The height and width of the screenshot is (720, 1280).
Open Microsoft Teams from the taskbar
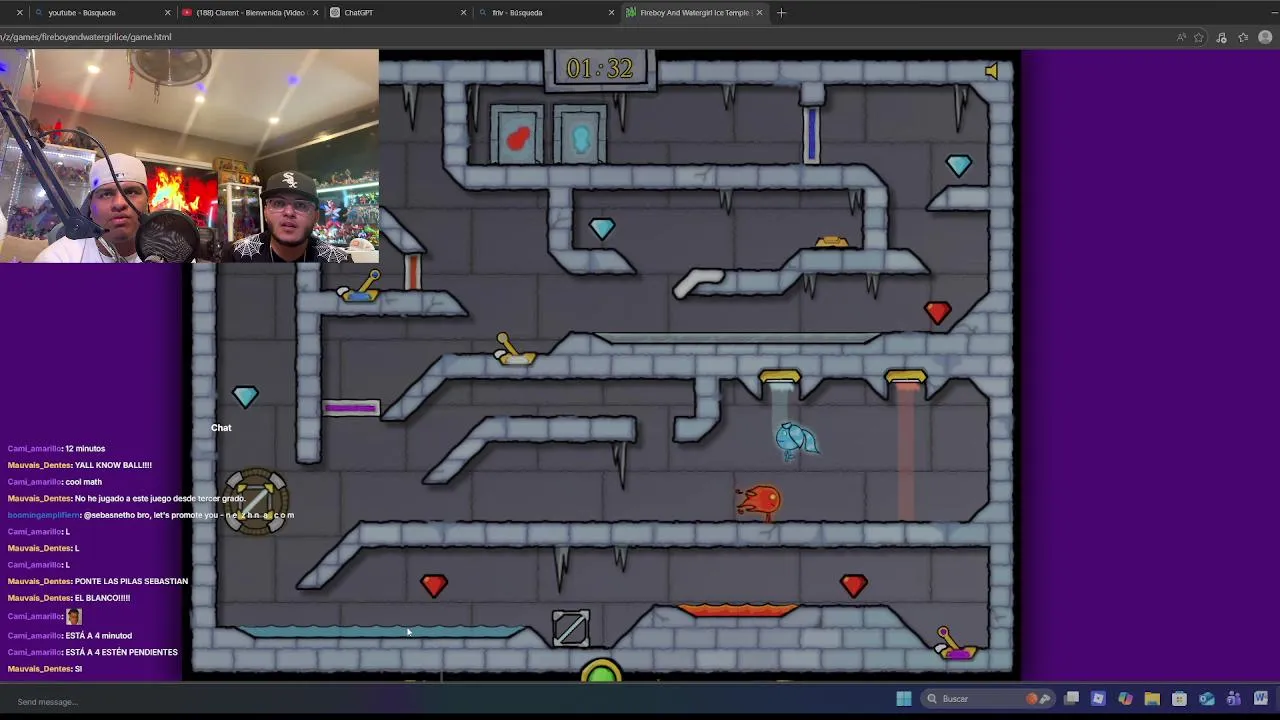pyautogui.click(x=1233, y=698)
